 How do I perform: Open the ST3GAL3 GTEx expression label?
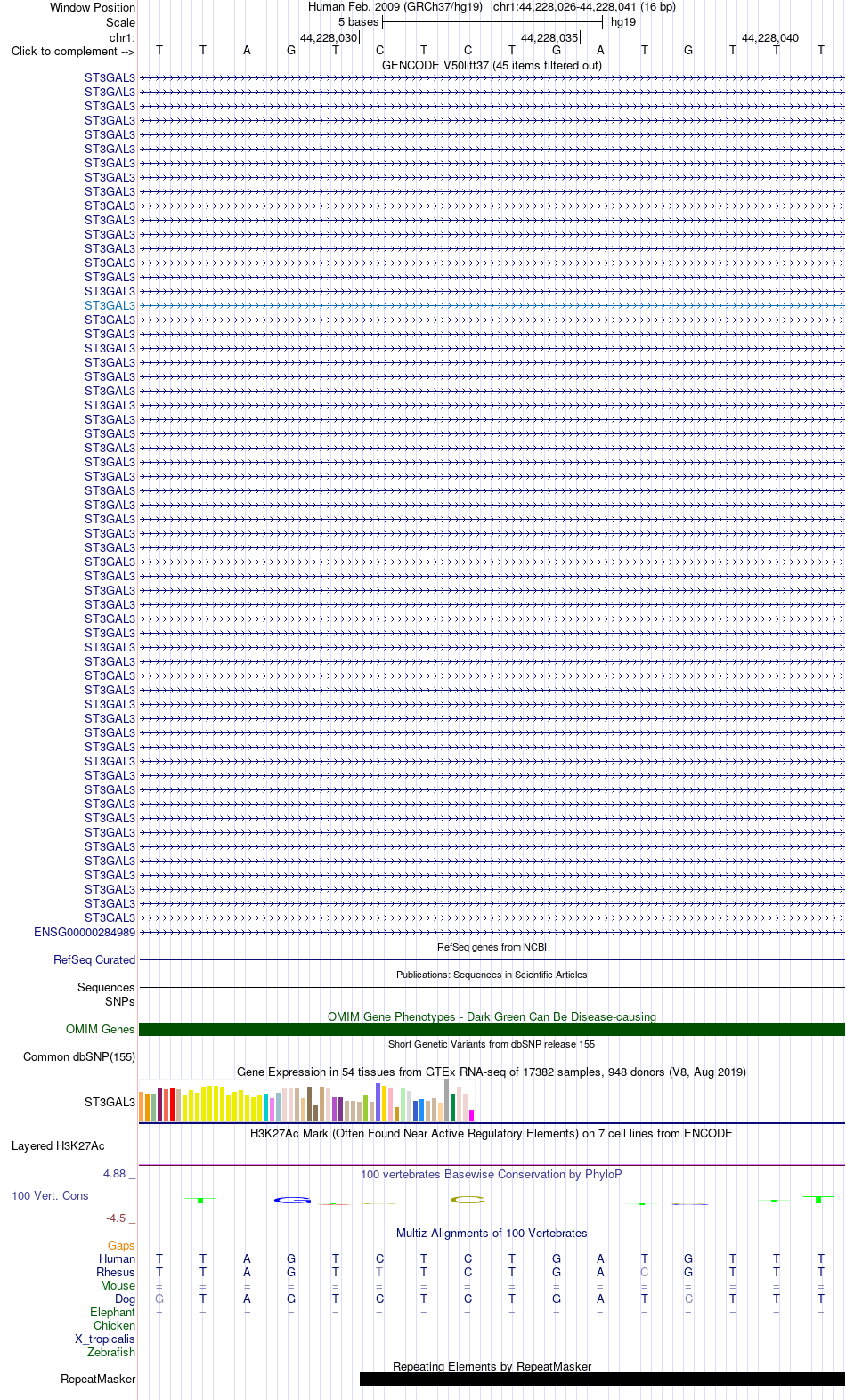click(x=110, y=1102)
